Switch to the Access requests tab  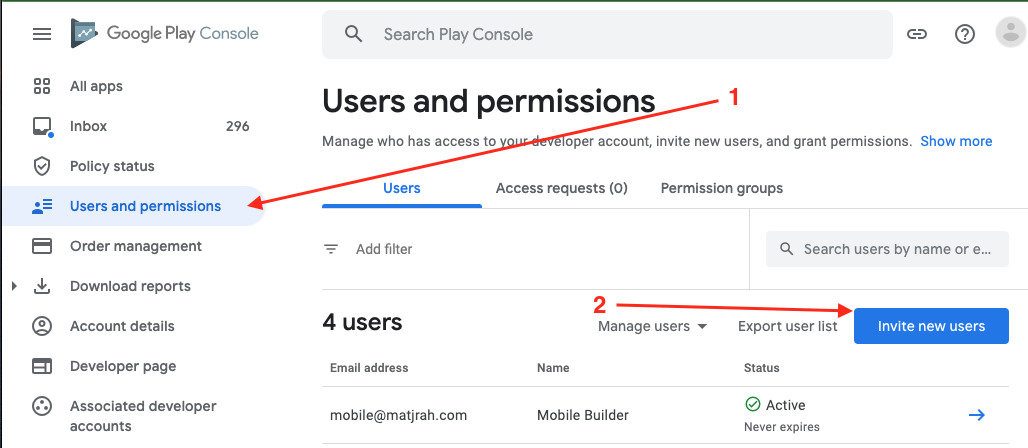(562, 189)
